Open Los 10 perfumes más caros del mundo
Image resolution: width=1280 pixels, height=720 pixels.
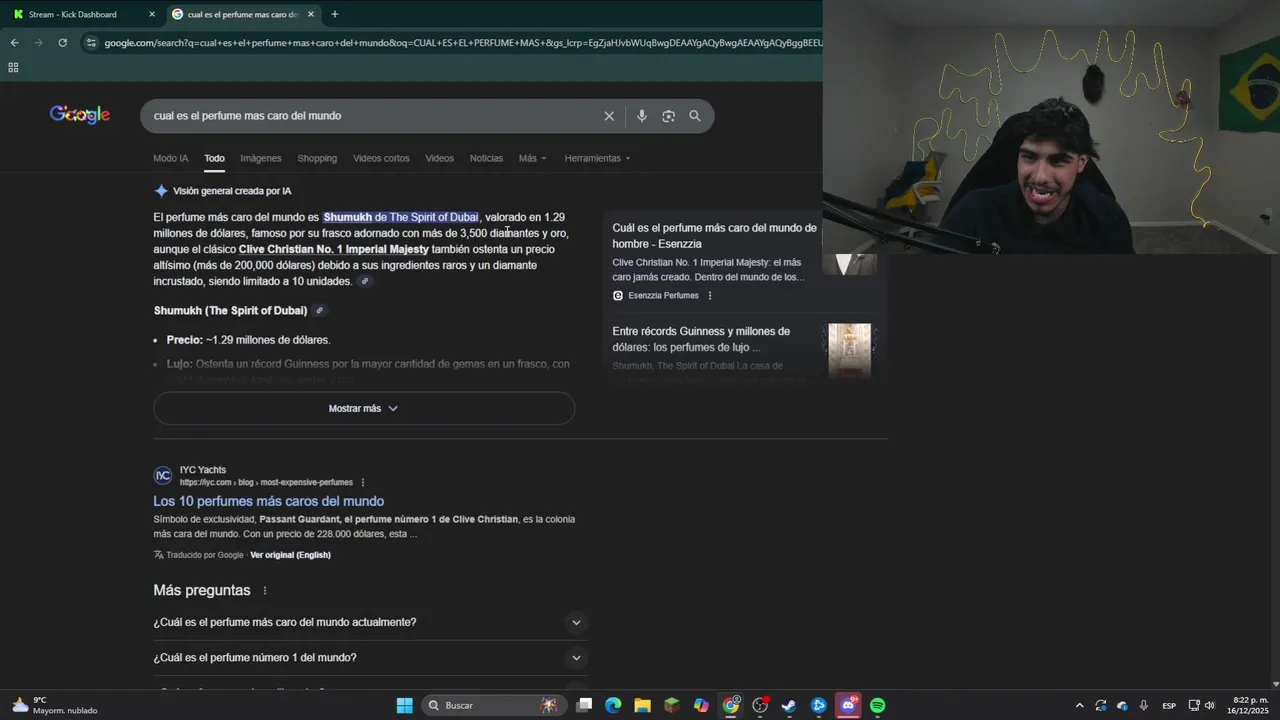coord(268,501)
